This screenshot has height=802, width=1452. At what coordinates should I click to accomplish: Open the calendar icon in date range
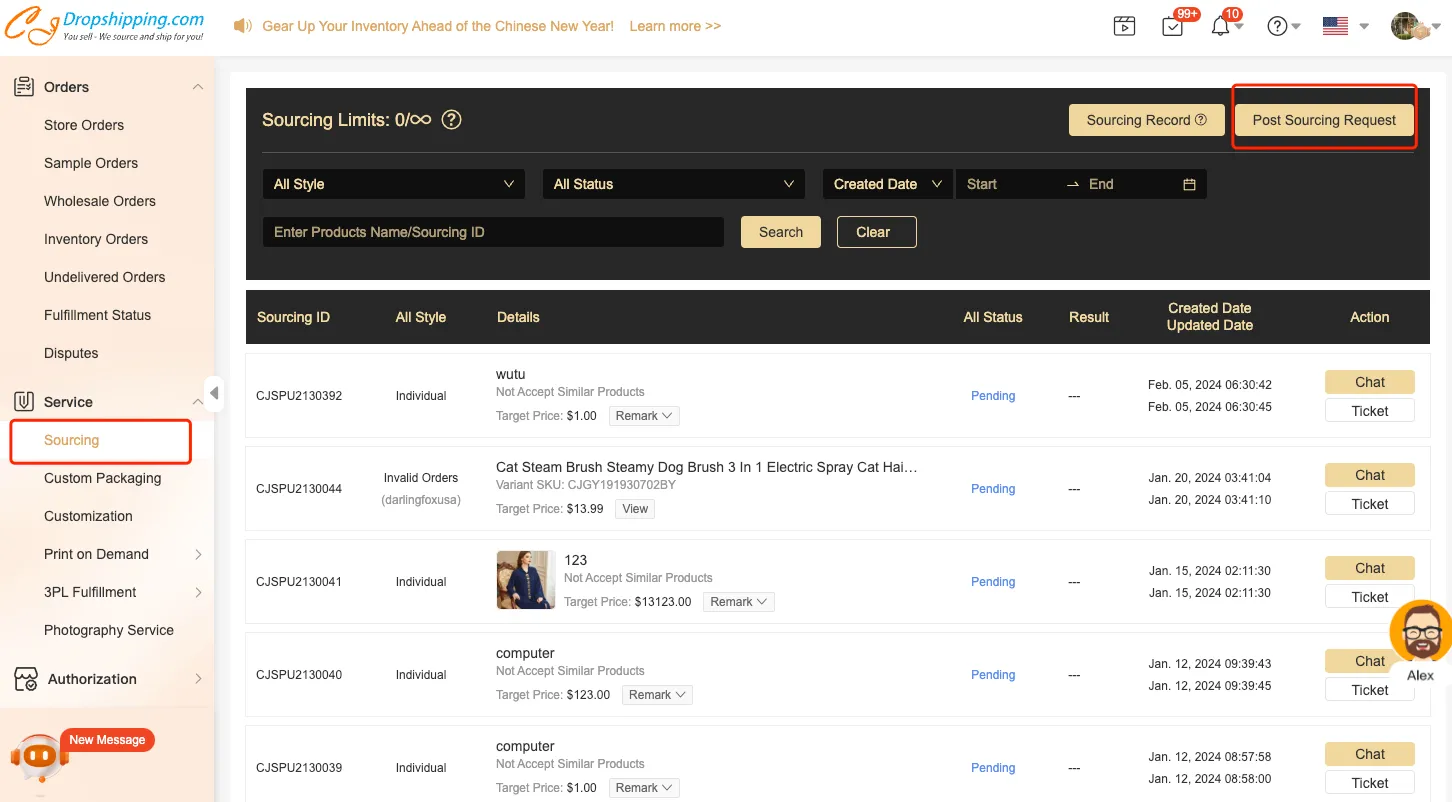(x=1189, y=184)
